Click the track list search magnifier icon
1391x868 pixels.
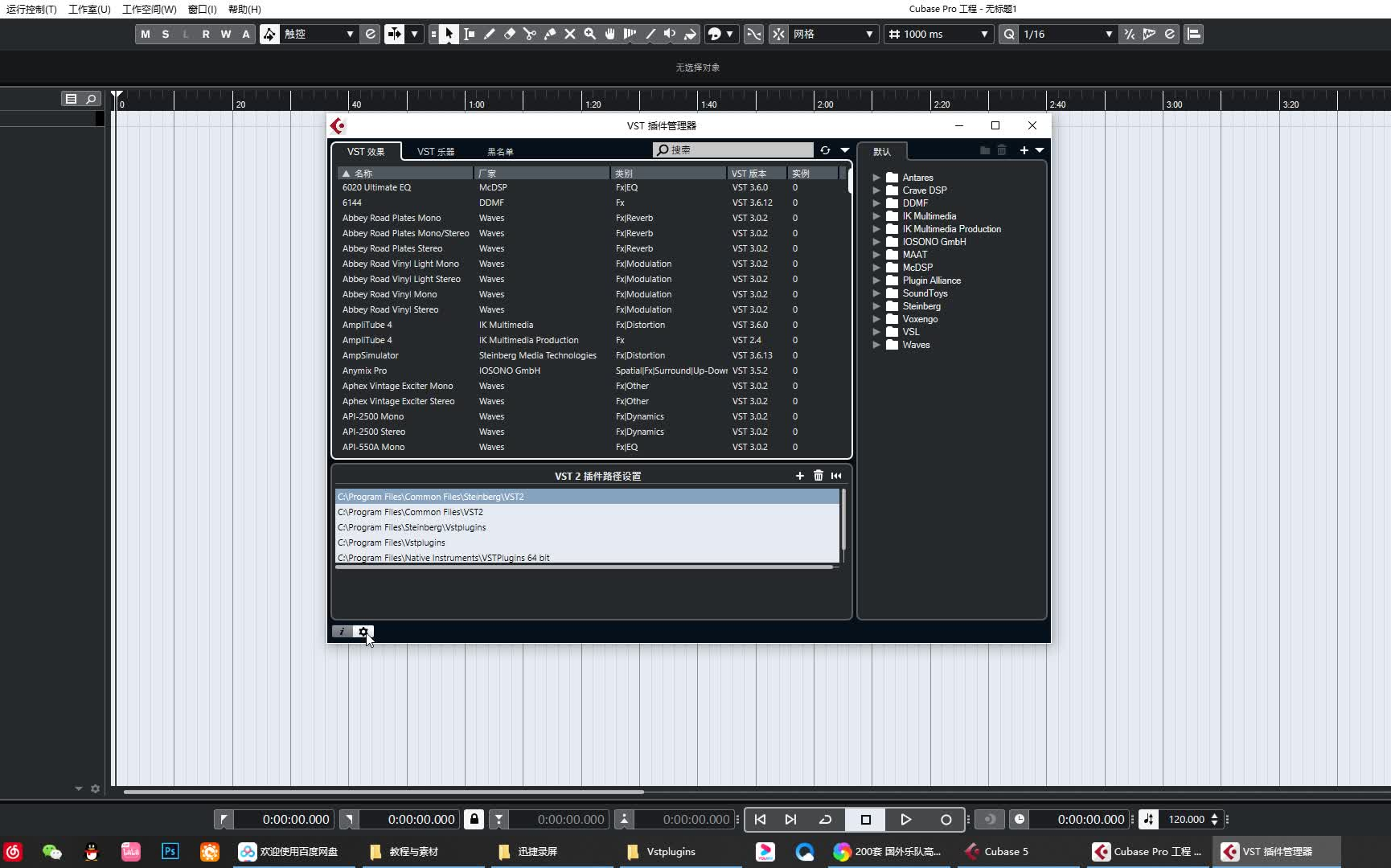click(x=91, y=99)
